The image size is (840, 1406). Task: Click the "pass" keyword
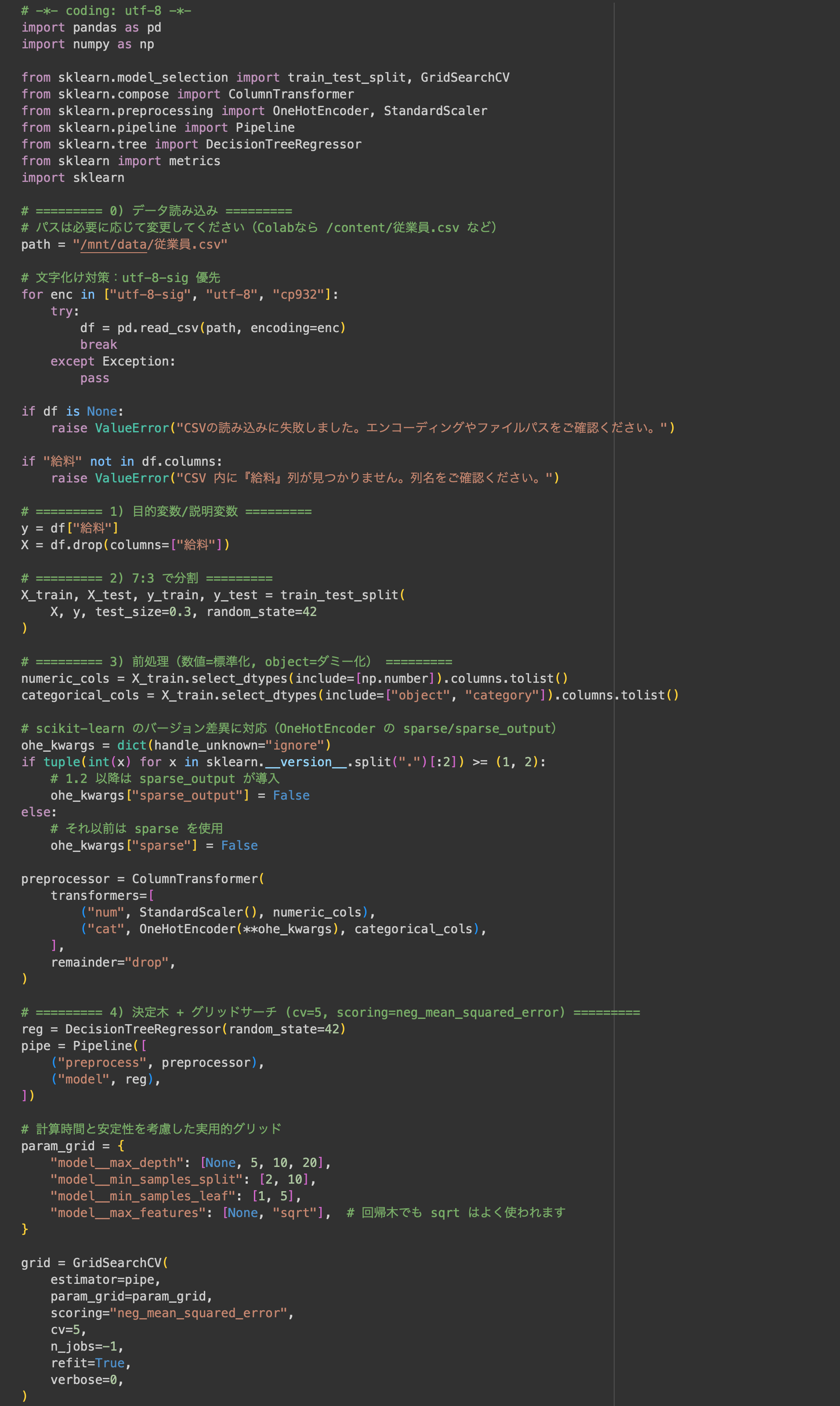point(94,378)
